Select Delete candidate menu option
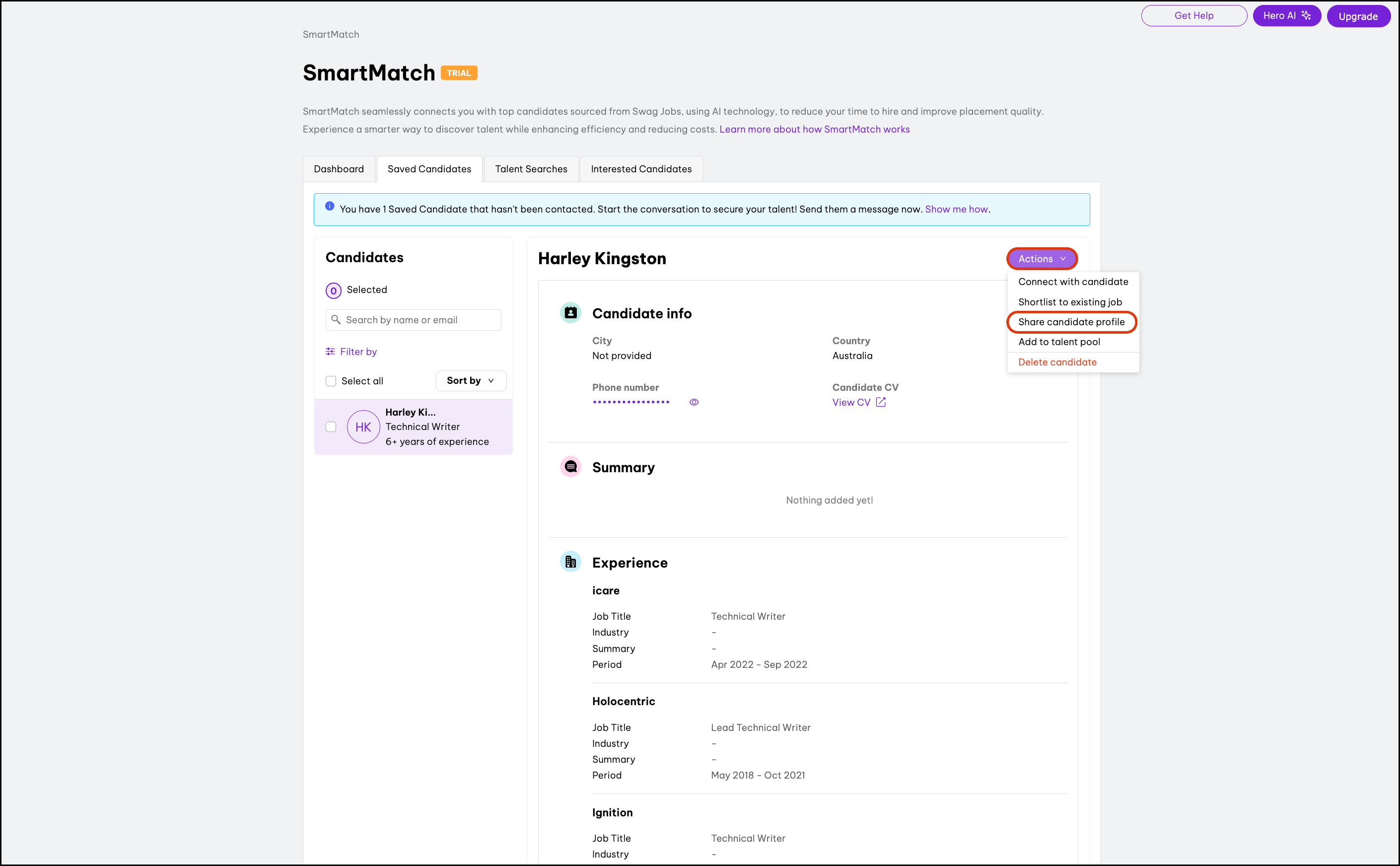Viewport: 1400px width, 866px height. tap(1057, 362)
